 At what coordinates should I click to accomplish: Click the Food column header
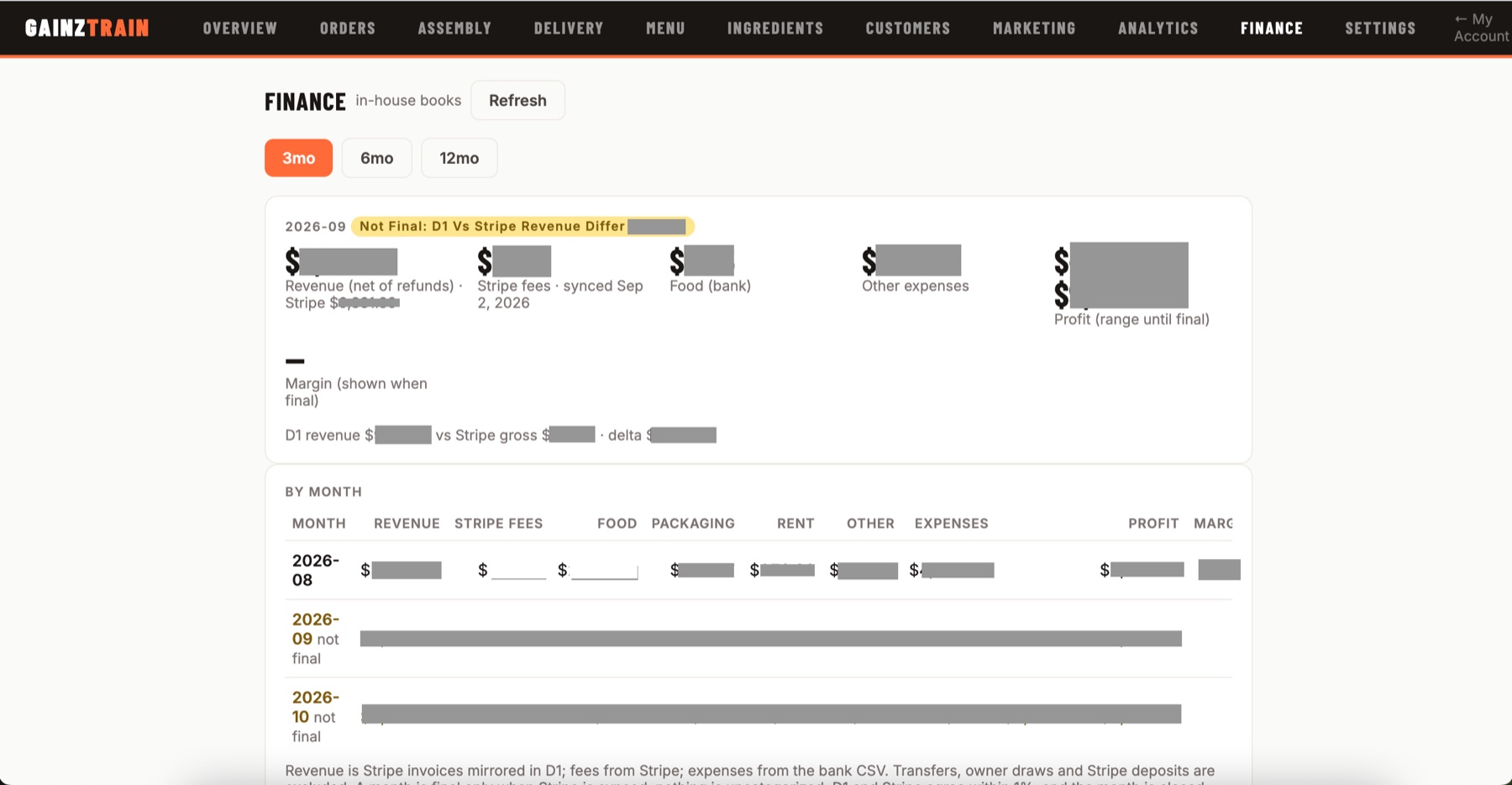617,523
